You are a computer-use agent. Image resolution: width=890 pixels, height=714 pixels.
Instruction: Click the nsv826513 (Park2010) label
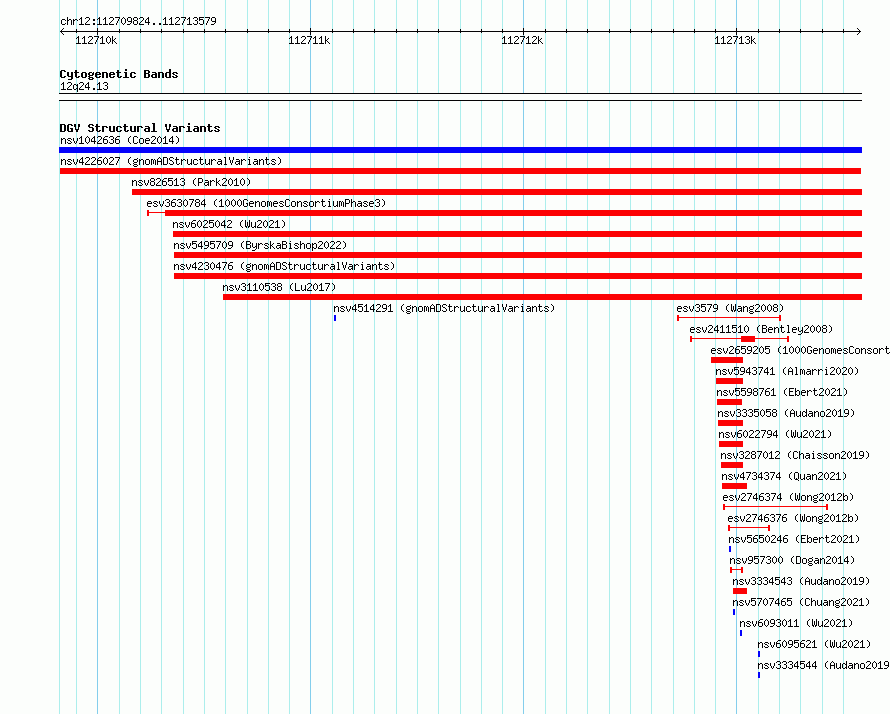(191, 182)
